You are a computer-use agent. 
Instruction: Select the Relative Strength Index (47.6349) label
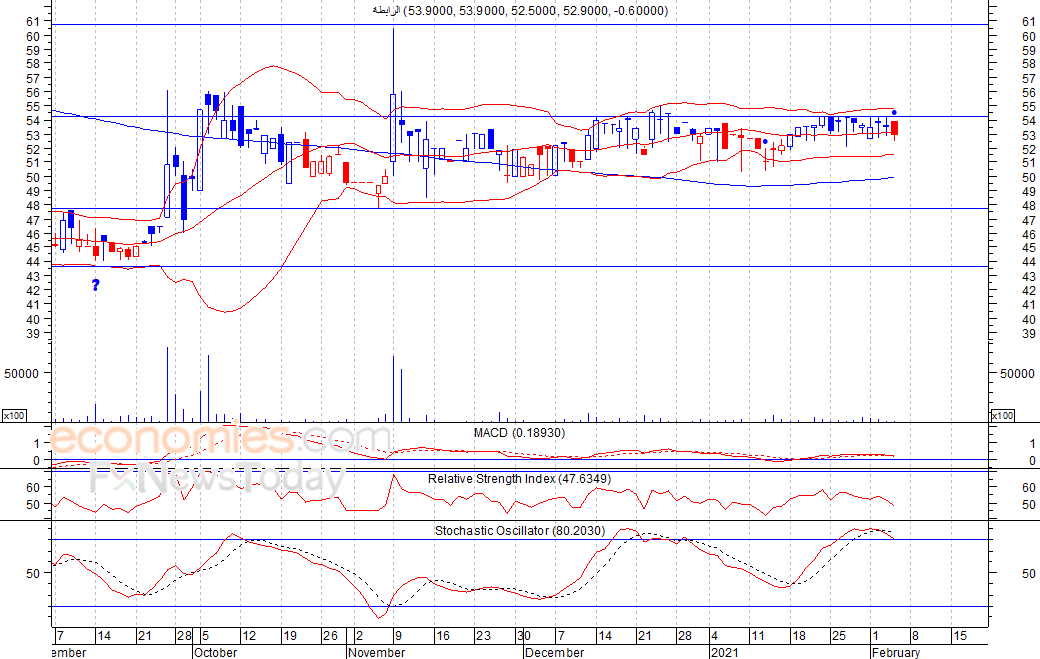pos(519,479)
